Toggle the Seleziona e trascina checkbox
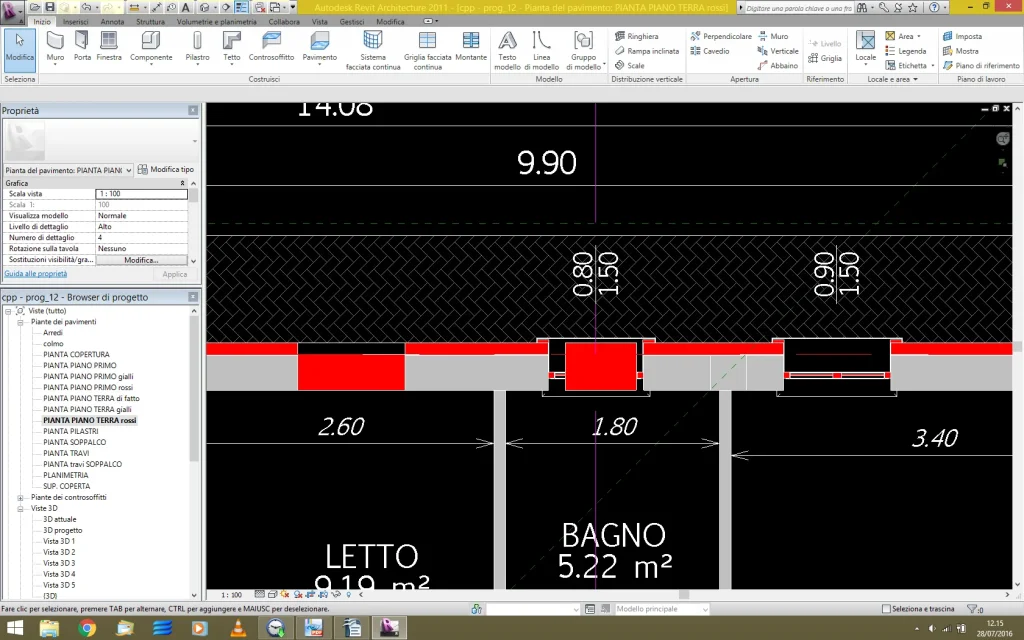Screen dimensions: 1024x640 (x=887, y=609)
